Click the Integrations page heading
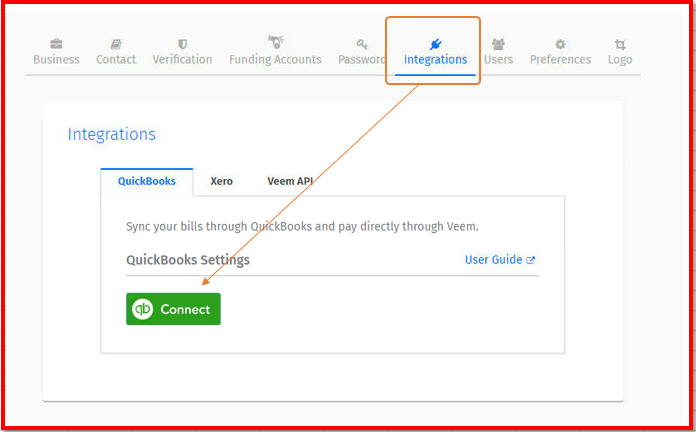The image size is (696, 432). coord(111,134)
